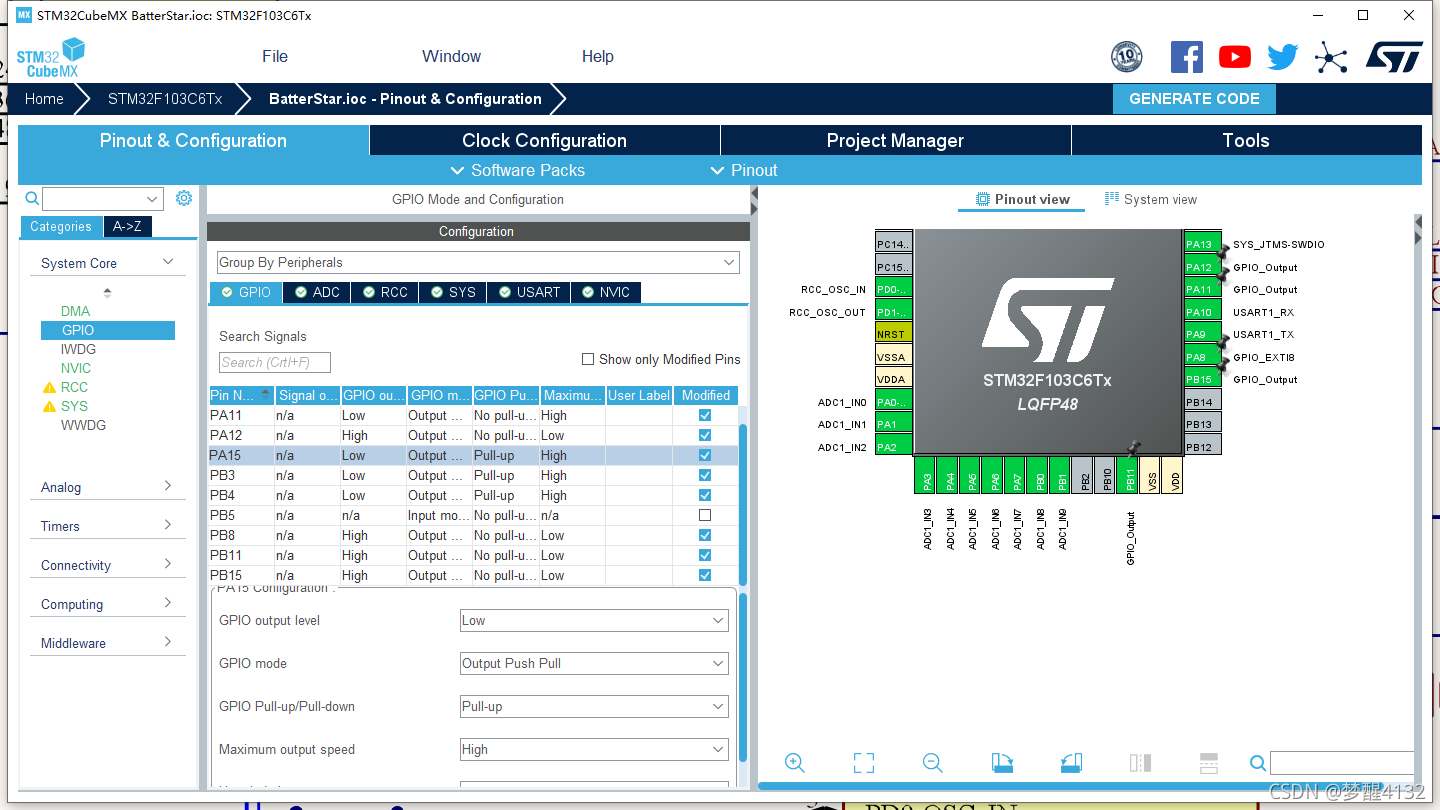This screenshot has height=810, width=1440.
Task: Select the PB15 pin on the chip
Action: click(1203, 379)
